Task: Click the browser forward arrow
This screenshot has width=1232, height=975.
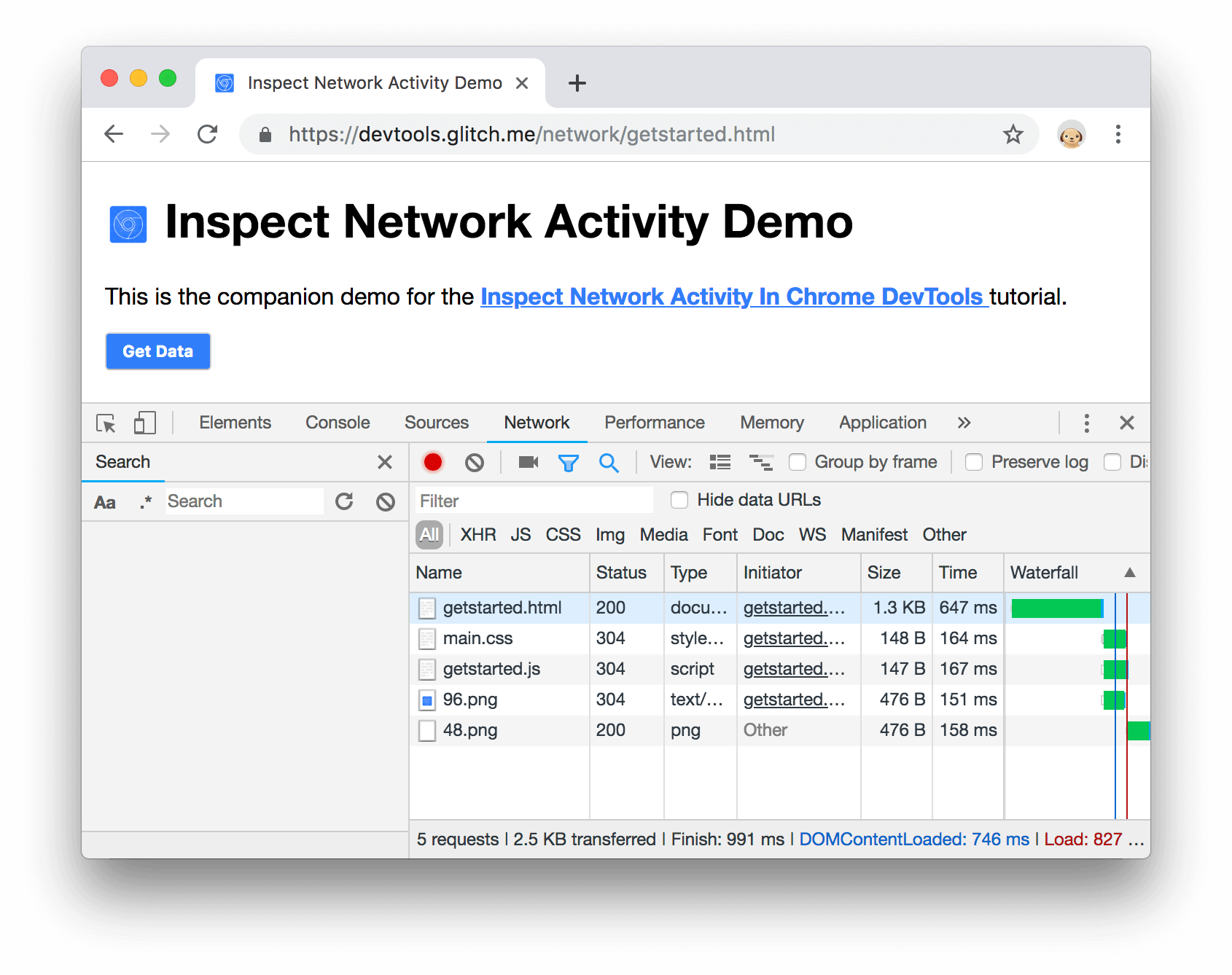Action: 160,134
